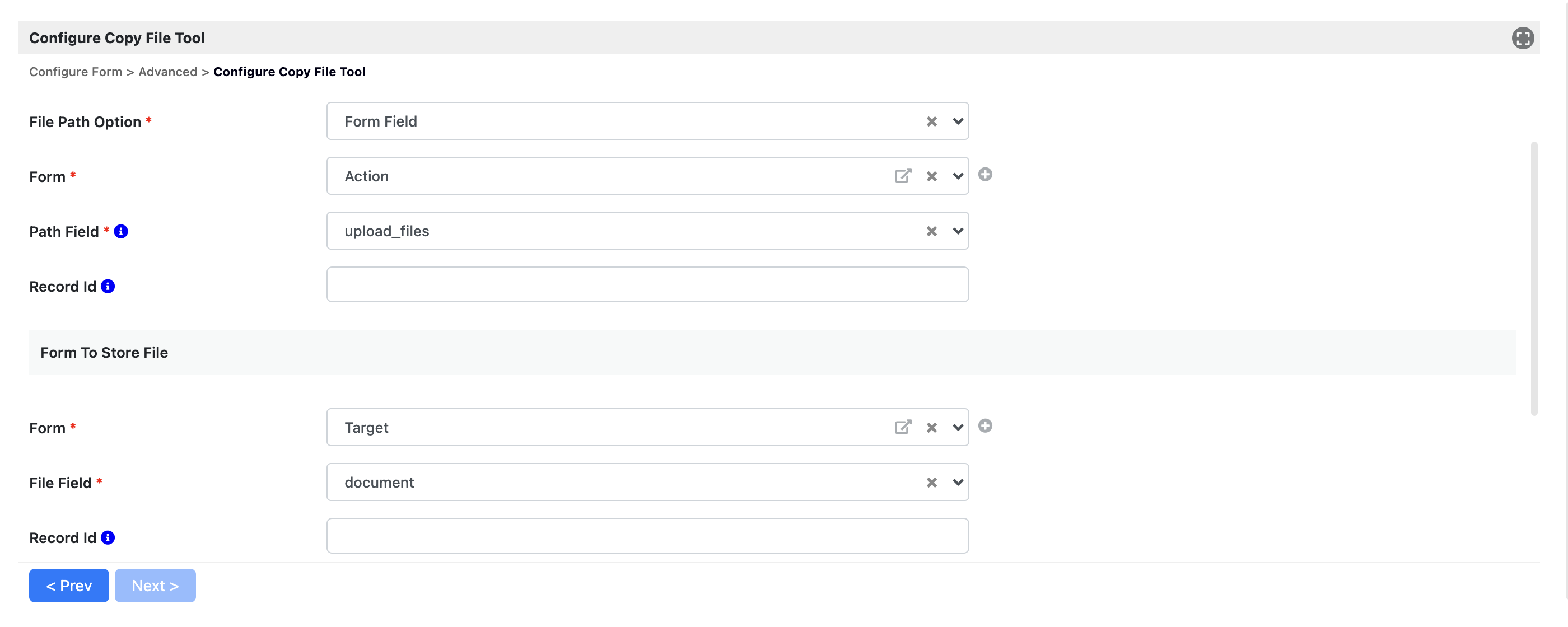Show info for lower Record Id
The image size is (1568, 627).
pyautogui.click(x=108, y=537)
